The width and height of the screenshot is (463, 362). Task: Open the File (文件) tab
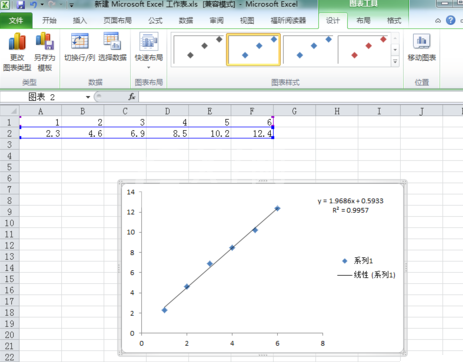[x=16, y=21]
